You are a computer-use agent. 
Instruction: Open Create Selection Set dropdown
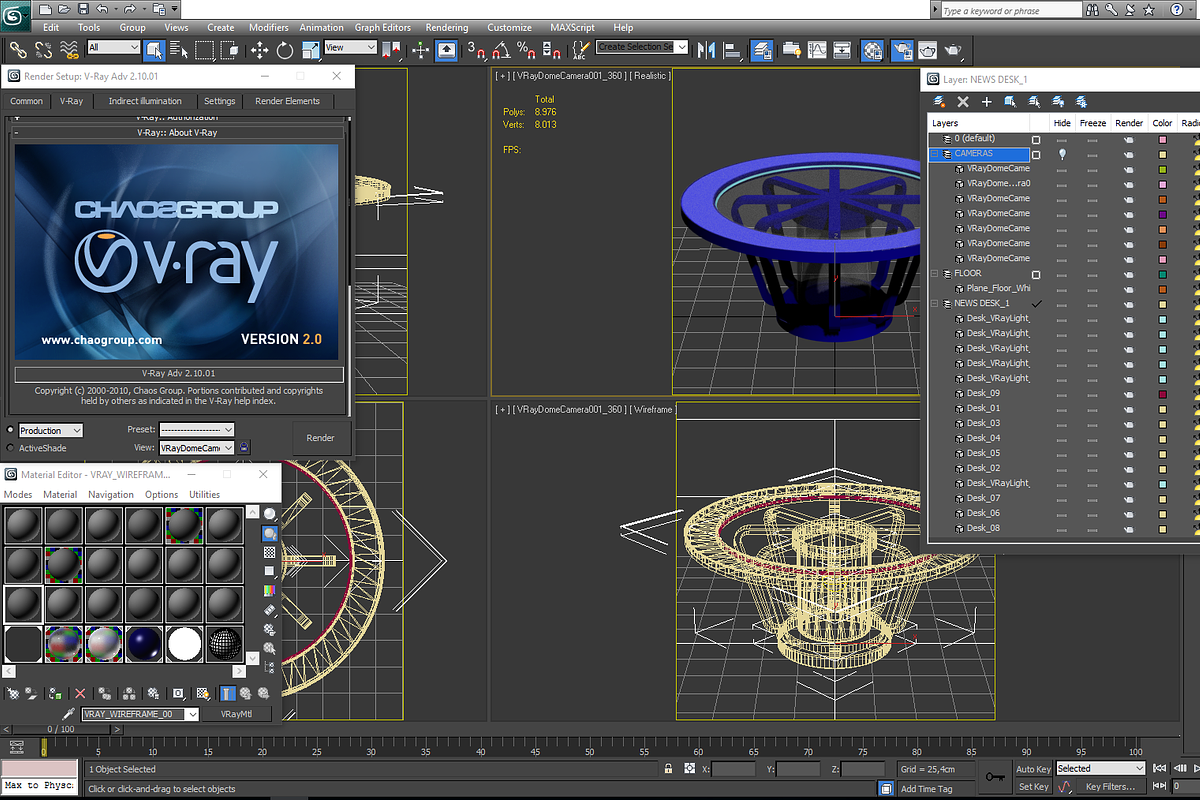pyautogui.click(x=642, y=47)
